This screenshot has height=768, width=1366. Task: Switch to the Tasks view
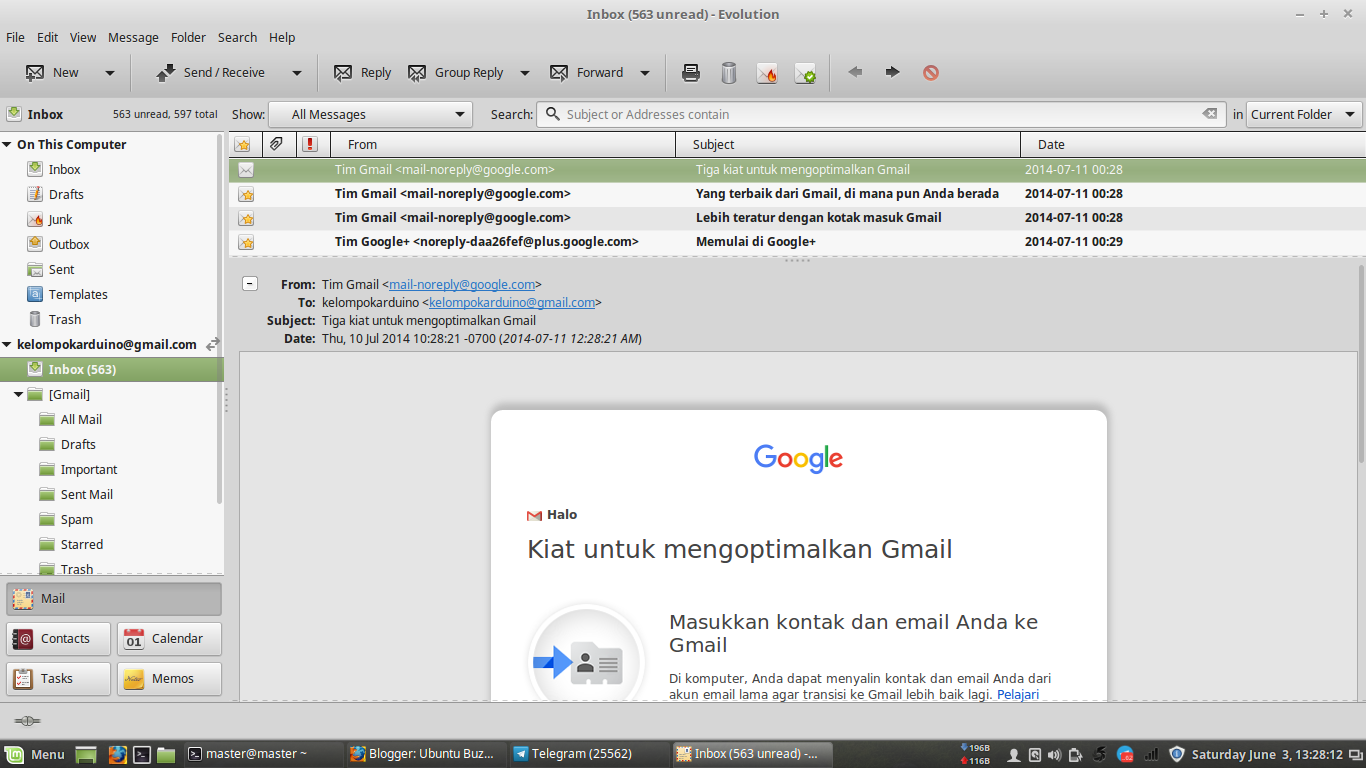click(x=59, y=679)
